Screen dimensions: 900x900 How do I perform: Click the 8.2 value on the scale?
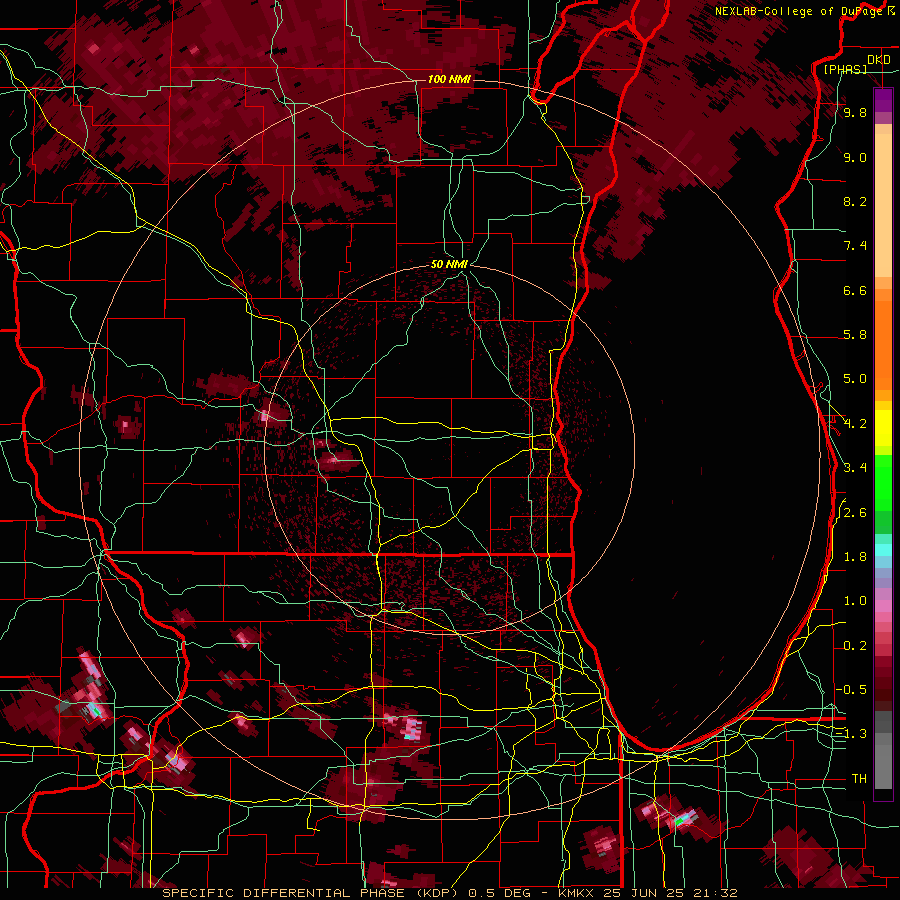(855, 201)
